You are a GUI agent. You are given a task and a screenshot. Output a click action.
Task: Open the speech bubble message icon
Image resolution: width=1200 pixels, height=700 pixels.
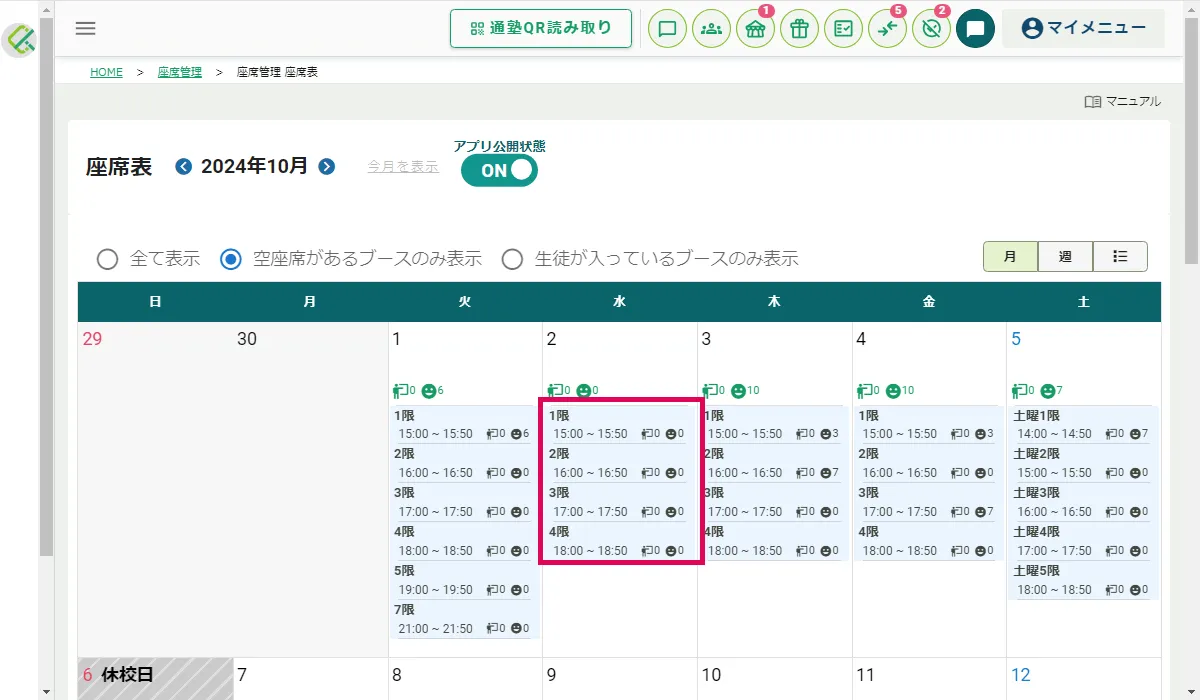coord(668,29)
